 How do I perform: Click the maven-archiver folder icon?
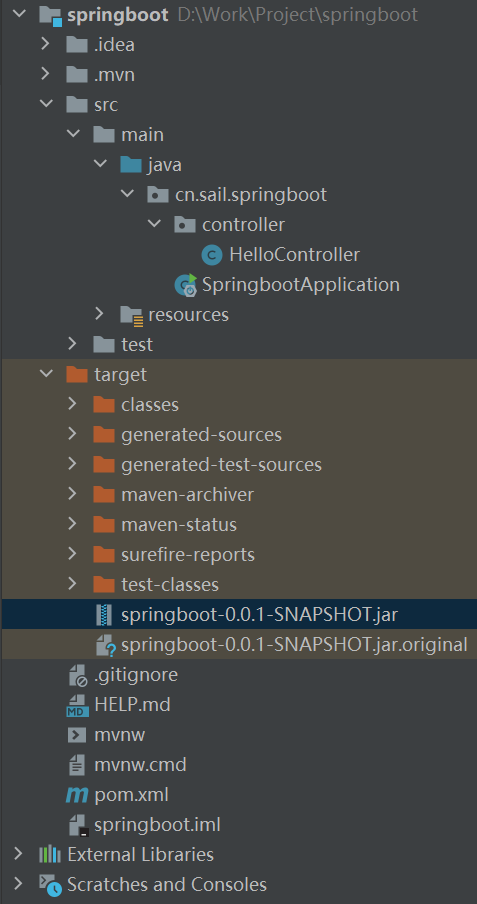pos(104,495)
